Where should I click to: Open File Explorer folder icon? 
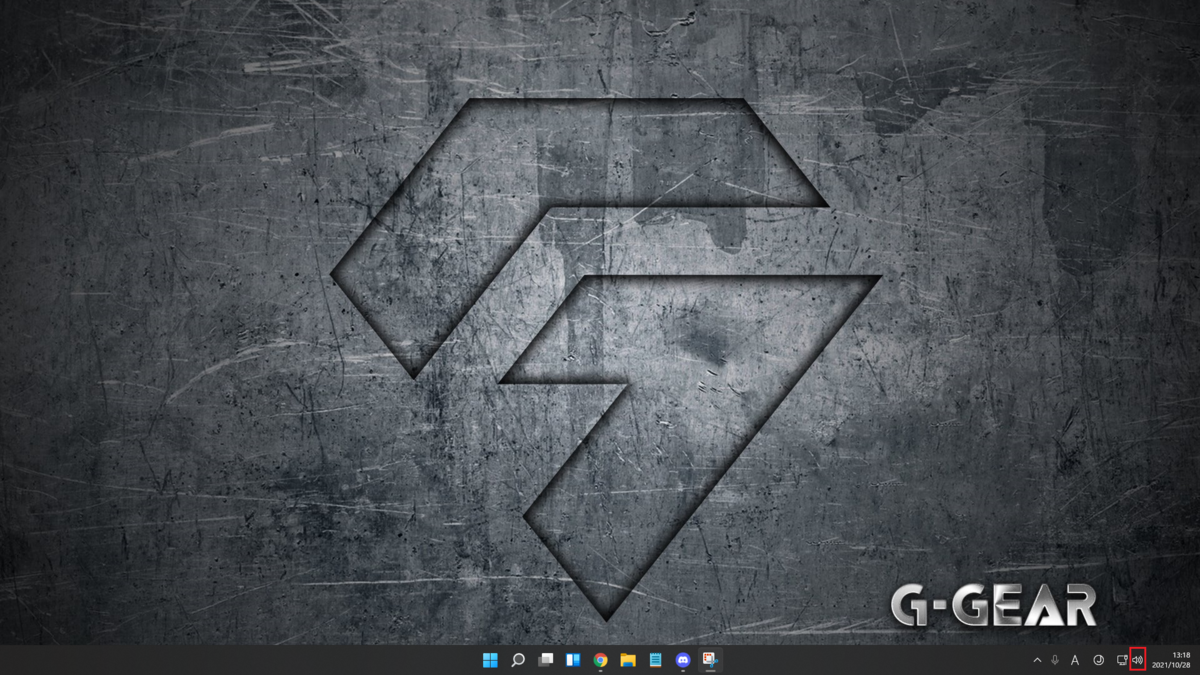628,660
